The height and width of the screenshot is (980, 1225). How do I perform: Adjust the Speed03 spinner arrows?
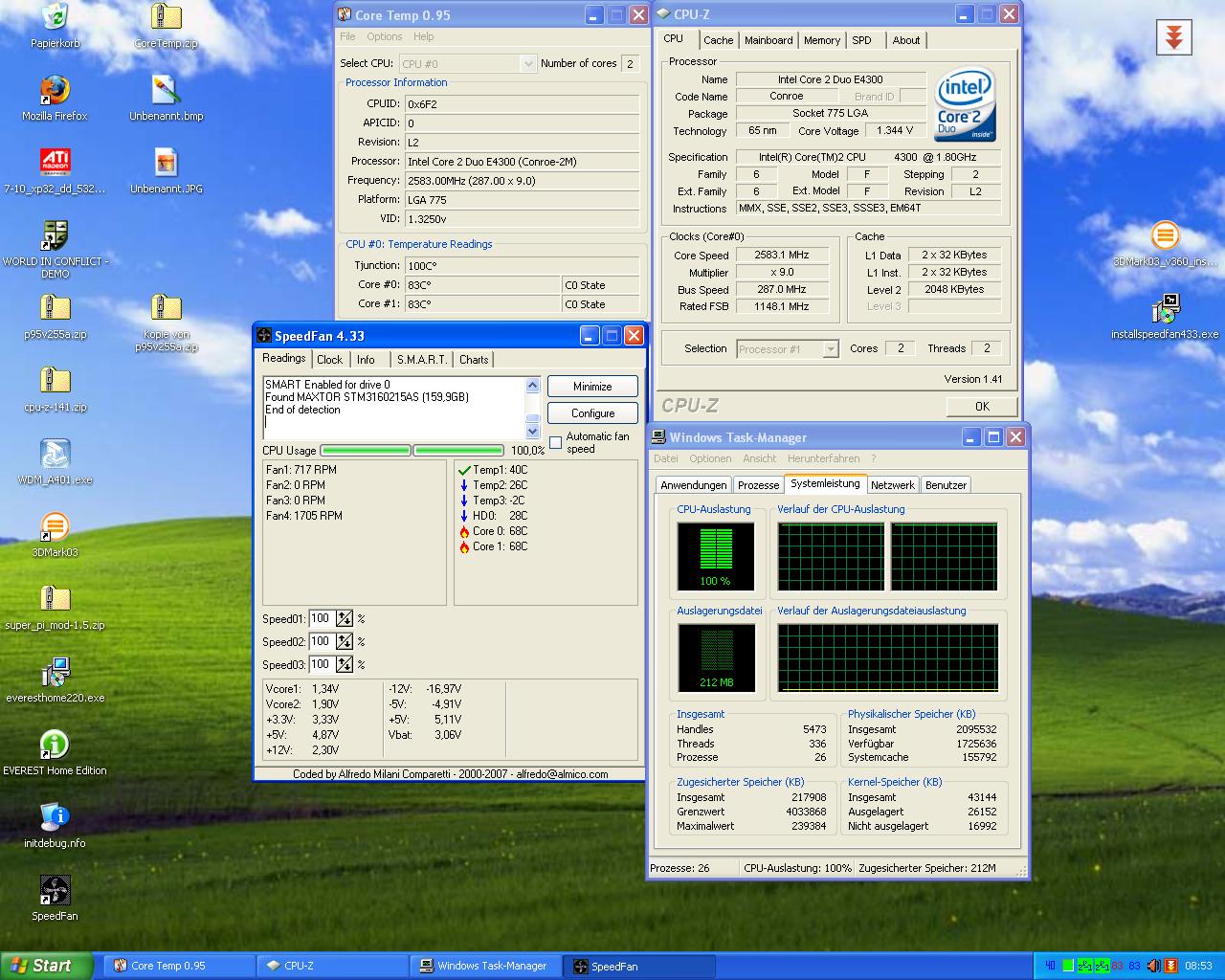point(345,665)
